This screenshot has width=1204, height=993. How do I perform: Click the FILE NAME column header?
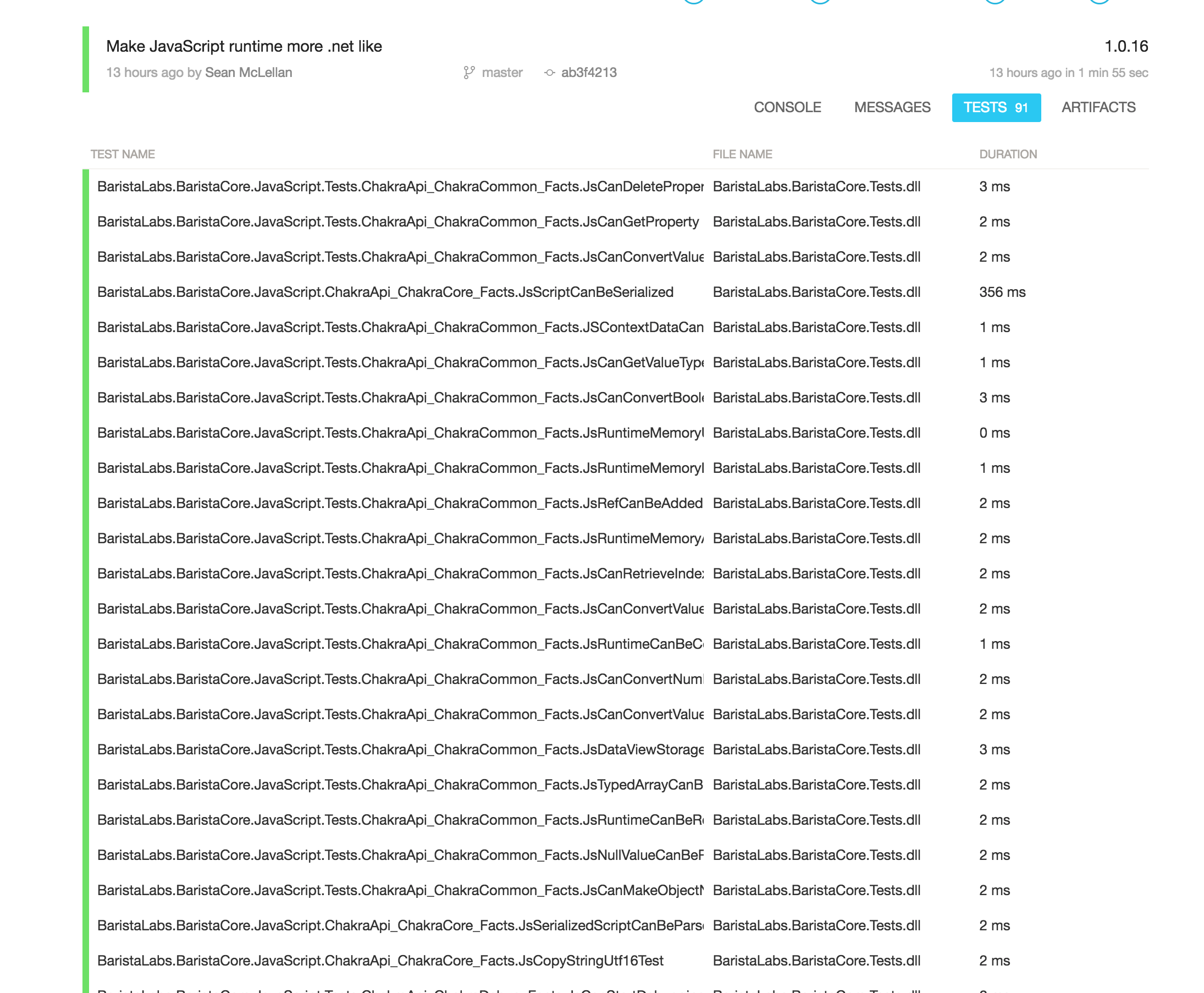741,155
